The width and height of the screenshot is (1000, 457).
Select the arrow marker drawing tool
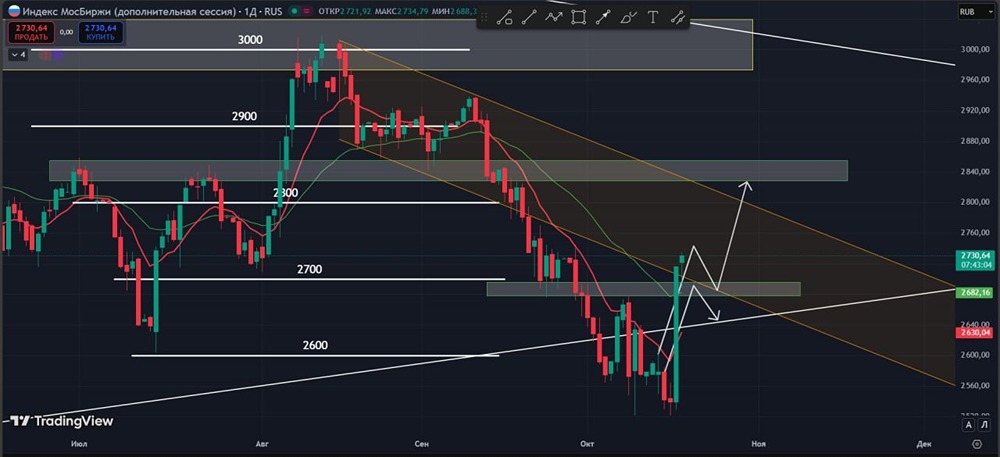[603, 18]
